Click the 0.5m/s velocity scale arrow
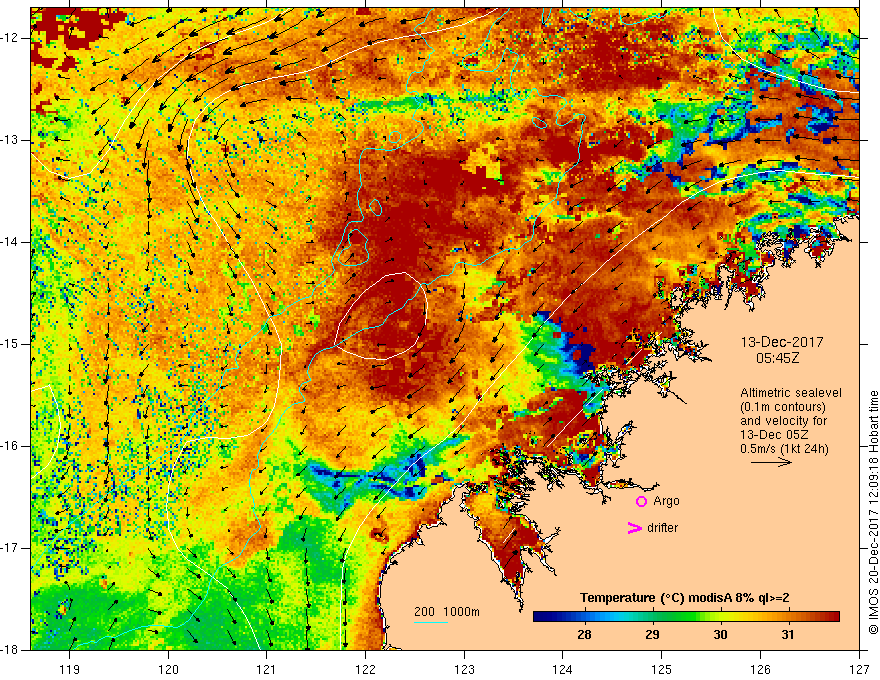Screen dimensions: 880x680 tap(771, 463)
